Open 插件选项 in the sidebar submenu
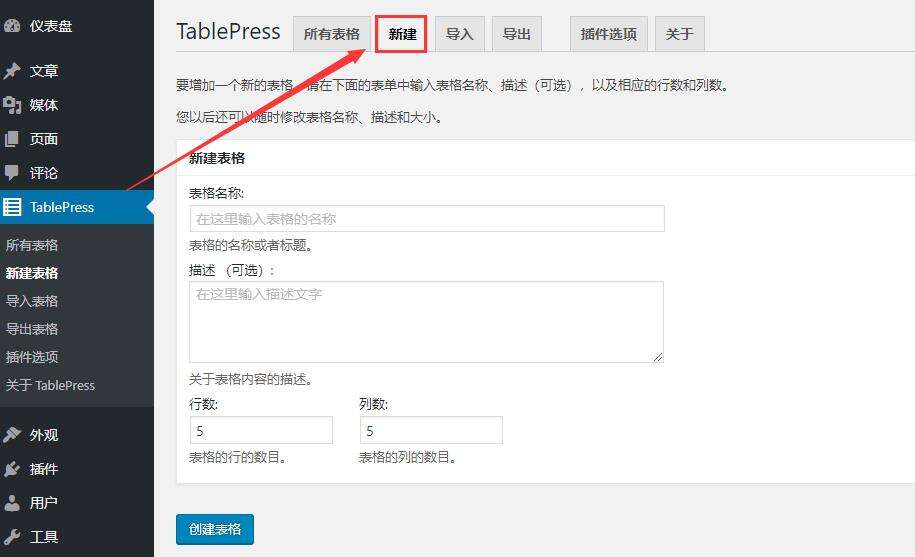 point(32,357)
